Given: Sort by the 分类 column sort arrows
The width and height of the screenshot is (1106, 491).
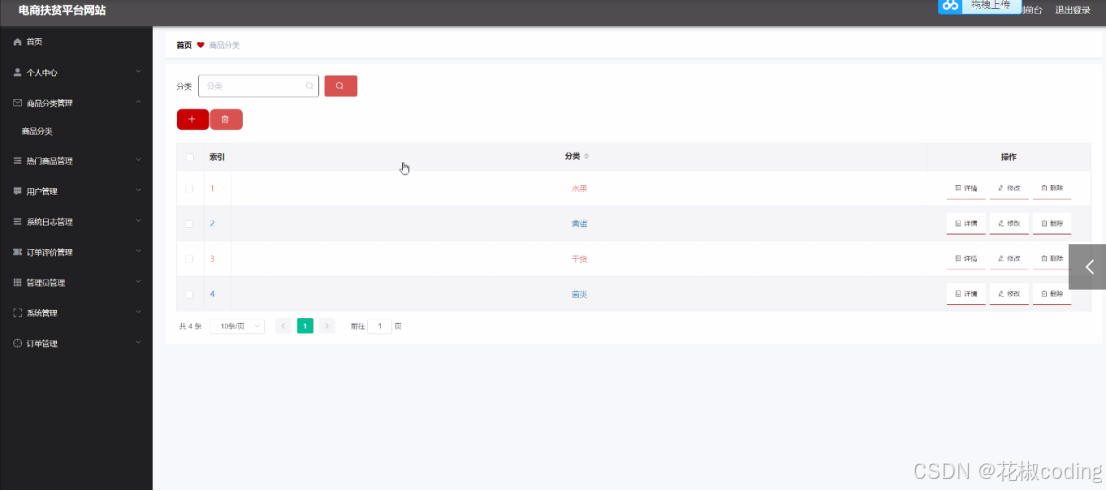Looking at the screenshot, I should [586, 157].
